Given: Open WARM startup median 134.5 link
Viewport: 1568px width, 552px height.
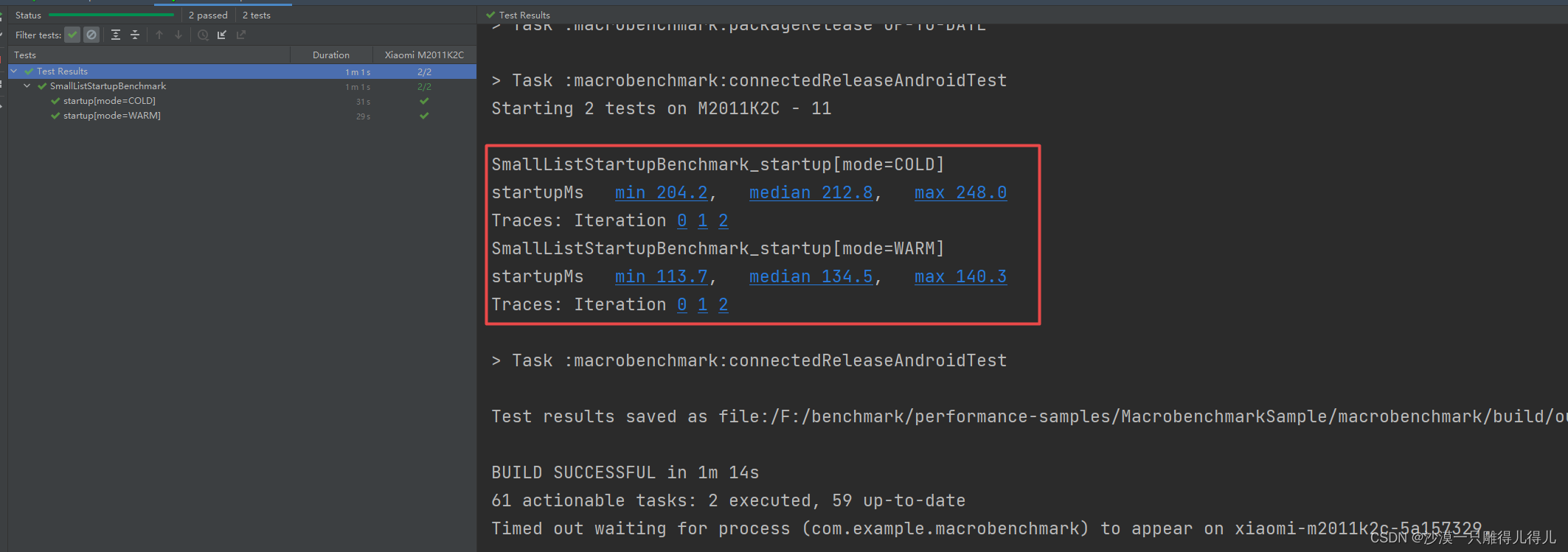Looking at the screenshot, I should pyautogui.click(x=811, y=276).
